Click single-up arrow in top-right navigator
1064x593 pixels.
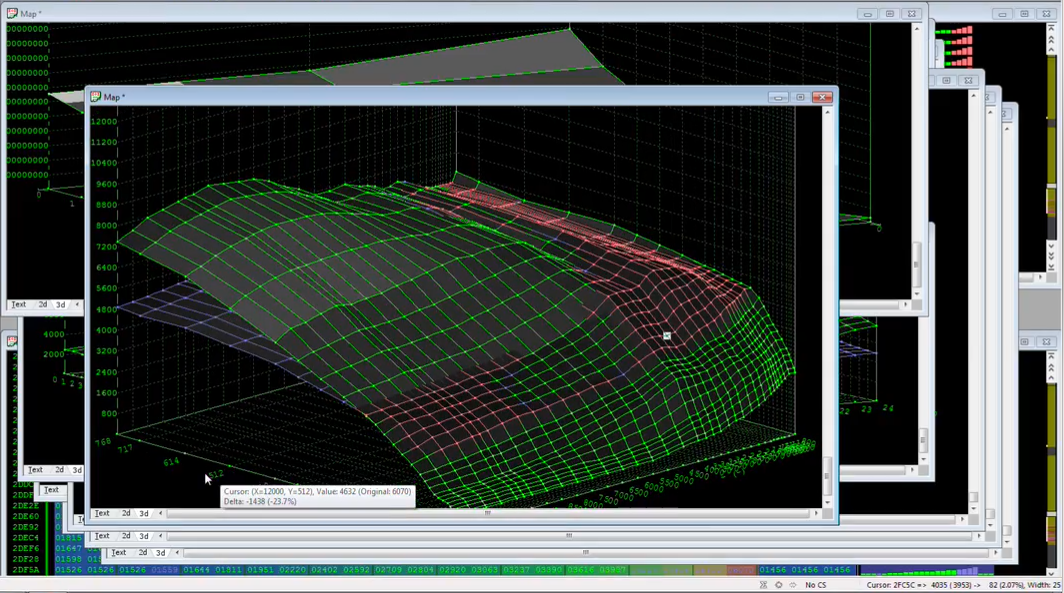point(1051,51)
